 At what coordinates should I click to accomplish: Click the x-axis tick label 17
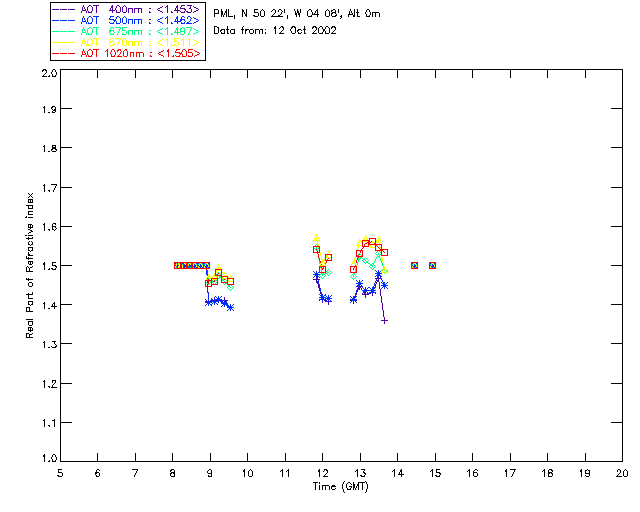click(510, 473)
